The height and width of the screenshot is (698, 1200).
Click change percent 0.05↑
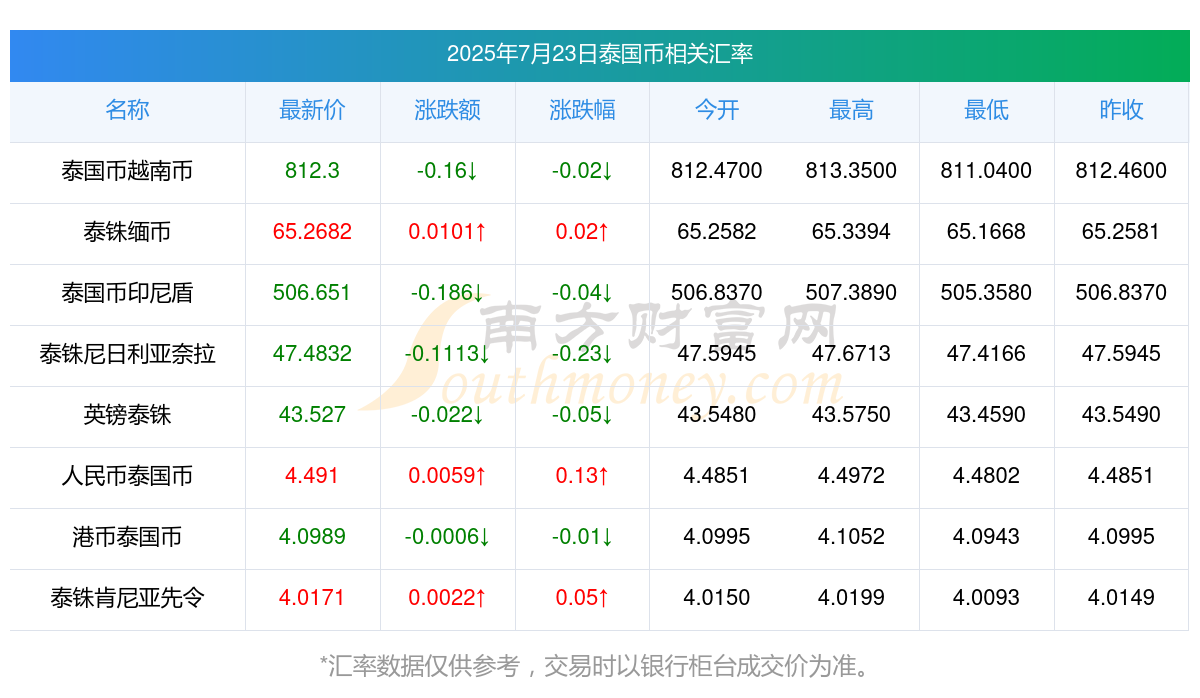click(582, 598)
